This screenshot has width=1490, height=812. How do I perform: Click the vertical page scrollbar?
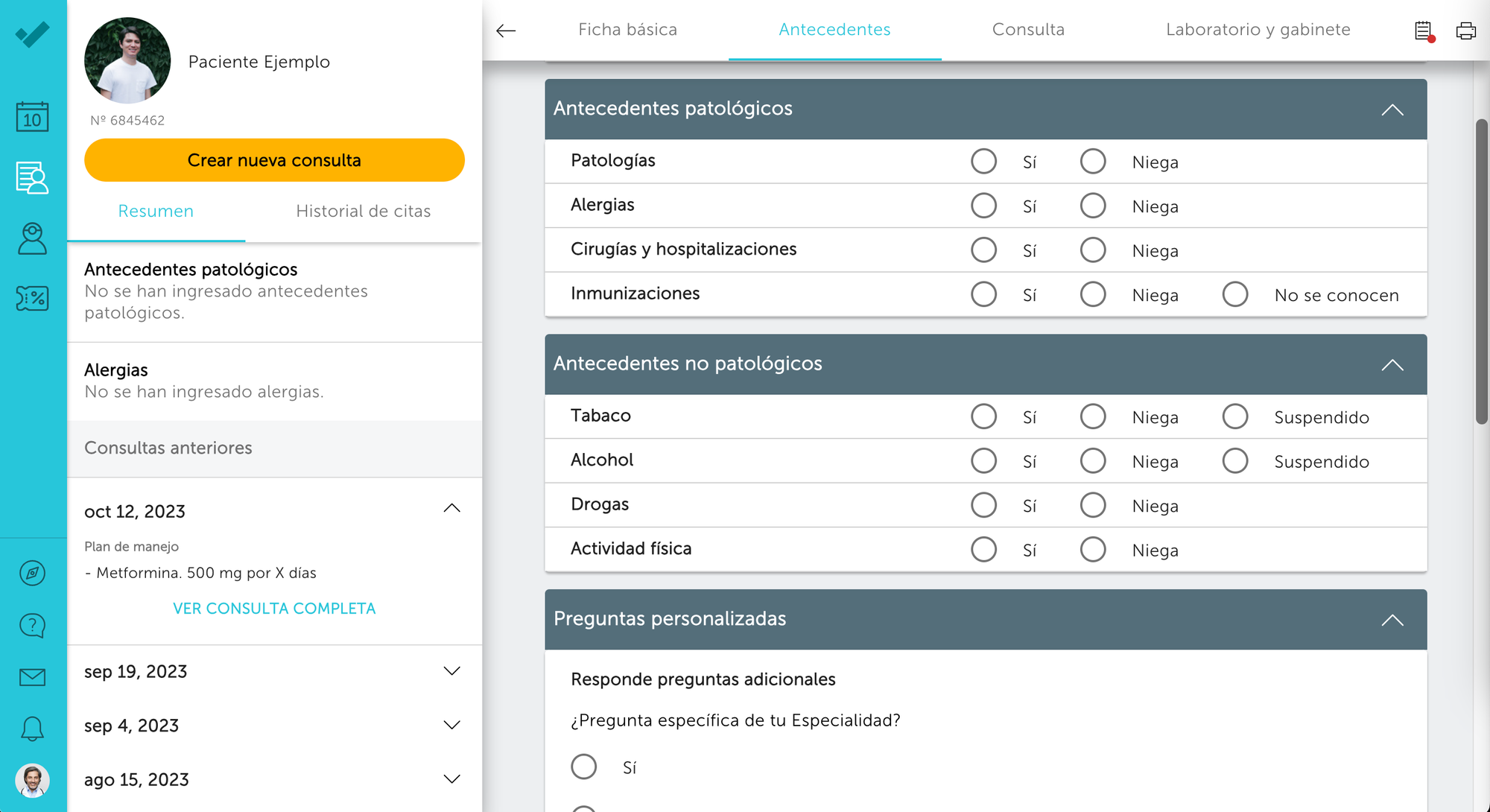point(1481,272)
